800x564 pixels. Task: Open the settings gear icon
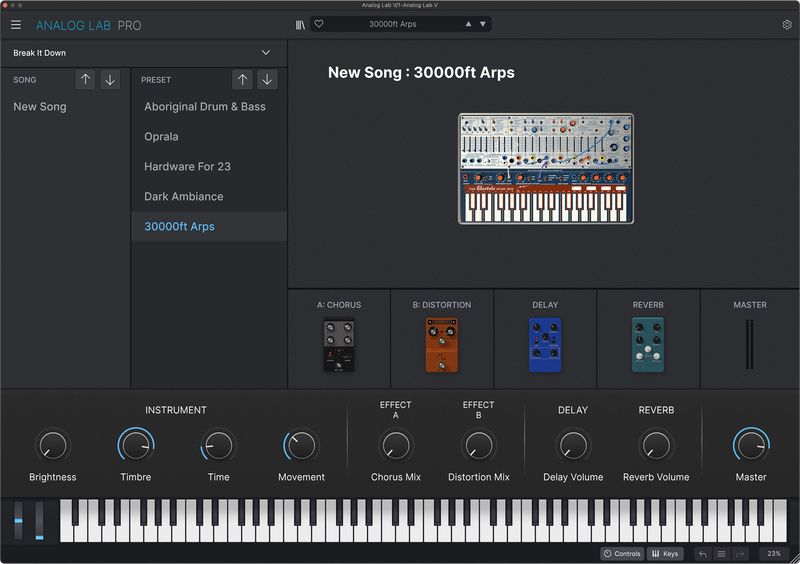[x=787, y=24]
